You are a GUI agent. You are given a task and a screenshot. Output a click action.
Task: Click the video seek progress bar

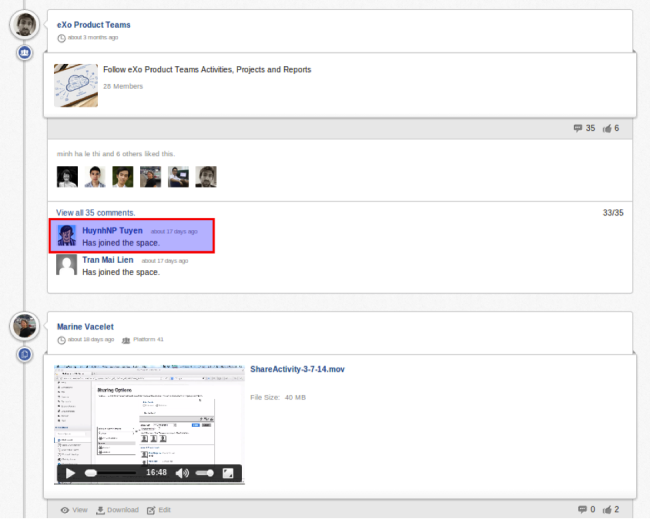coord(111,472)
